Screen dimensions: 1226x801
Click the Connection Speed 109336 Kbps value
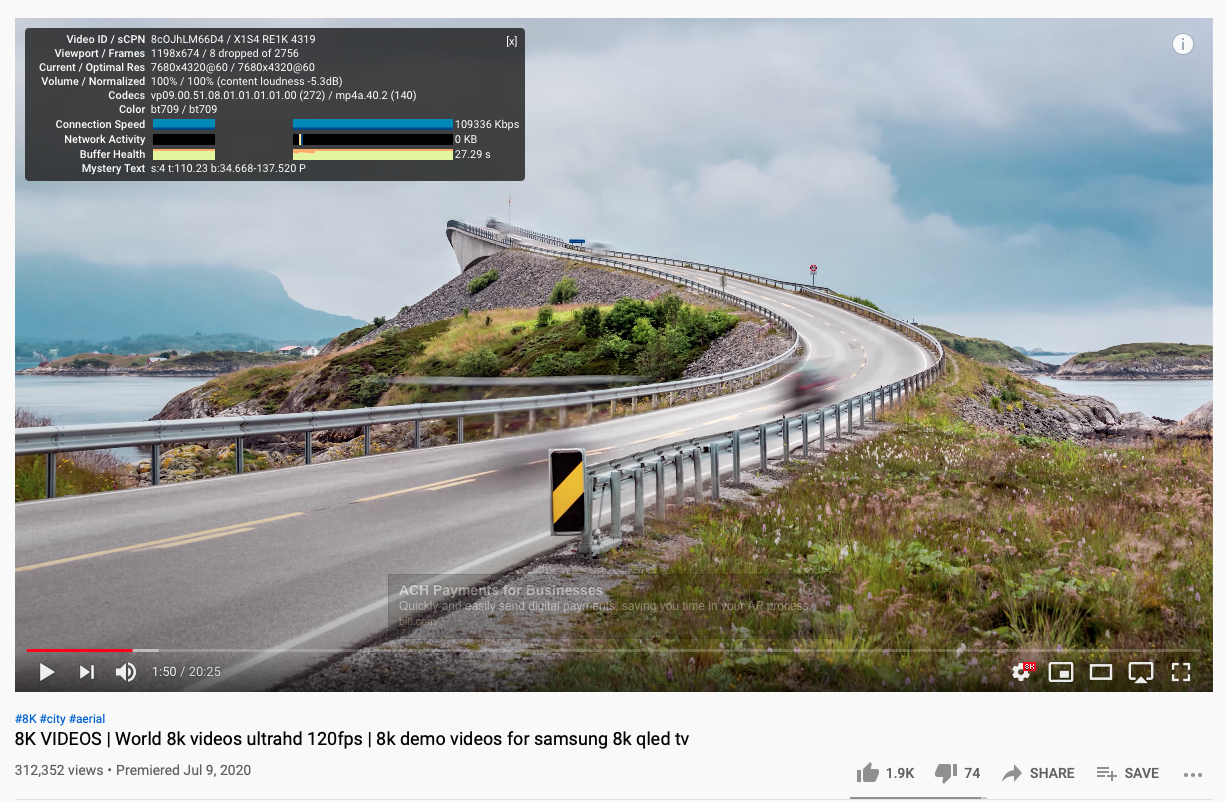tap(486, 125)
